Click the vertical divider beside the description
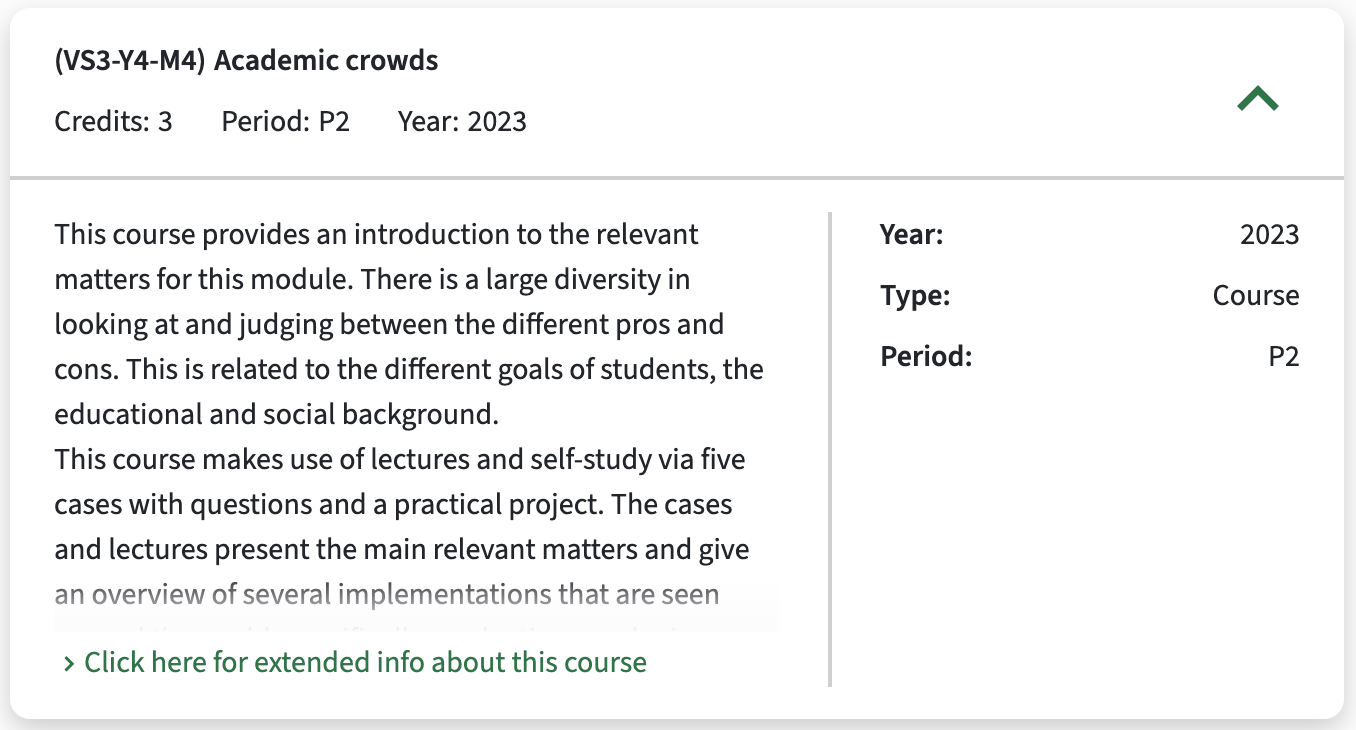 click(830, 449)
